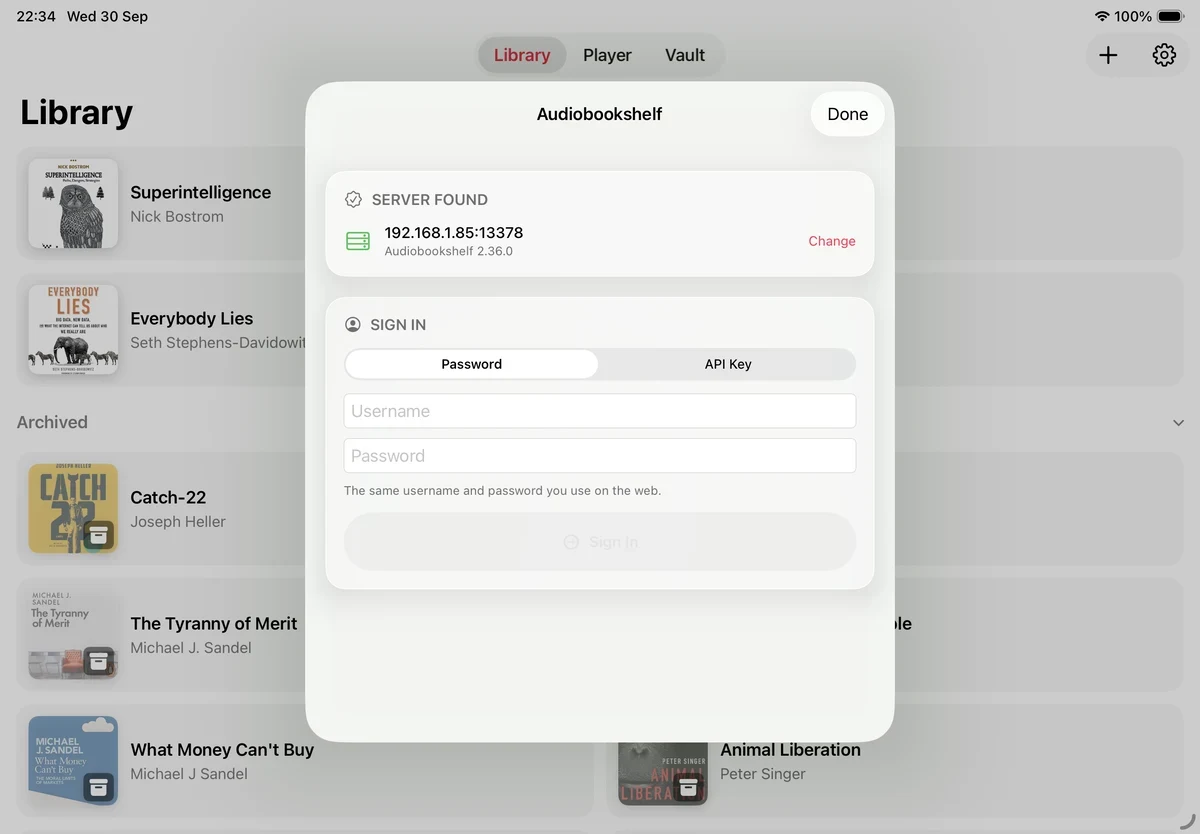The height and width of the screenshot is (834, 1200).
Task: Click the Everybody Lies title
Action: pos(192,318)
